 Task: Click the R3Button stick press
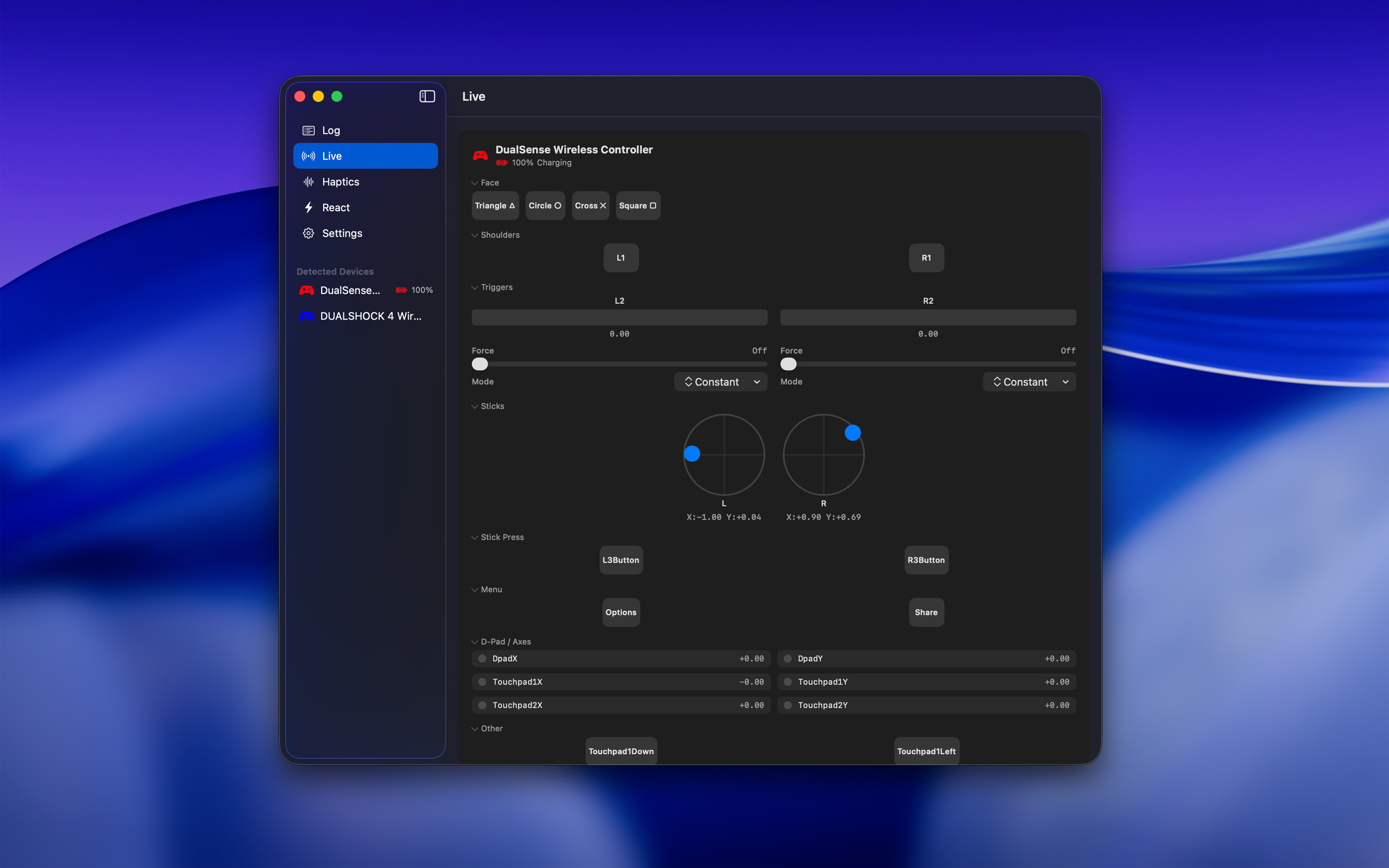pyautogui.click(x=926, y=560)
